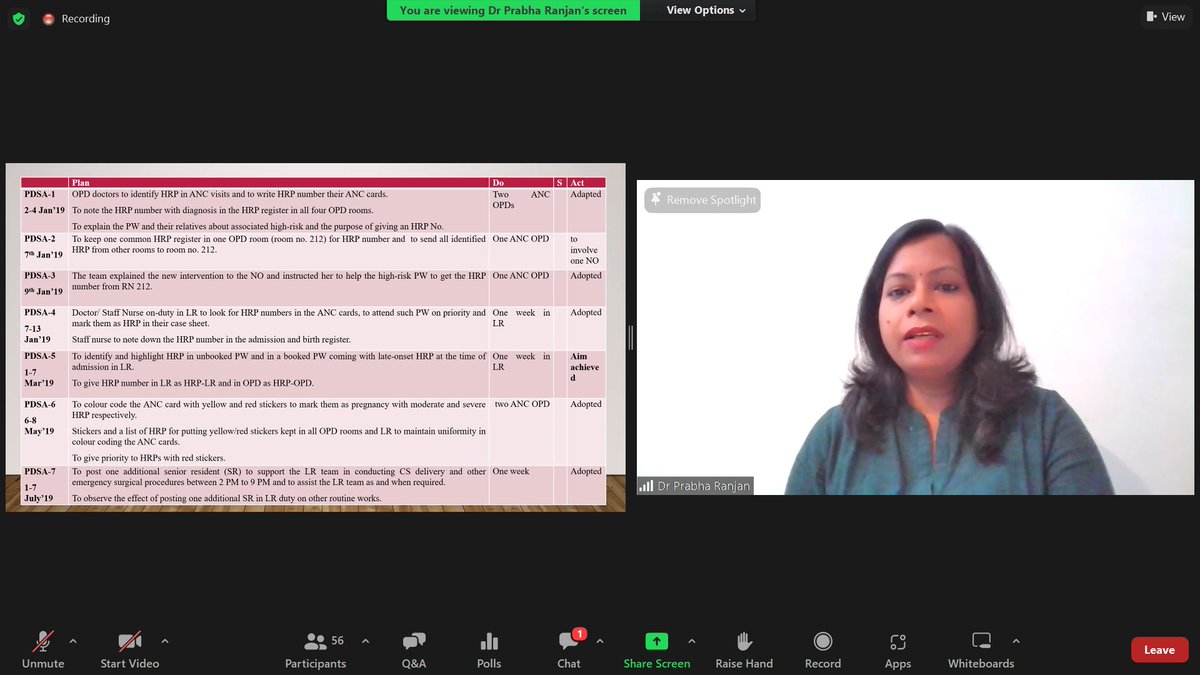Click the red Recording indicator
Image resolution: width=1200 pixels, height=675 pixels.
click(x=76, y=18)
